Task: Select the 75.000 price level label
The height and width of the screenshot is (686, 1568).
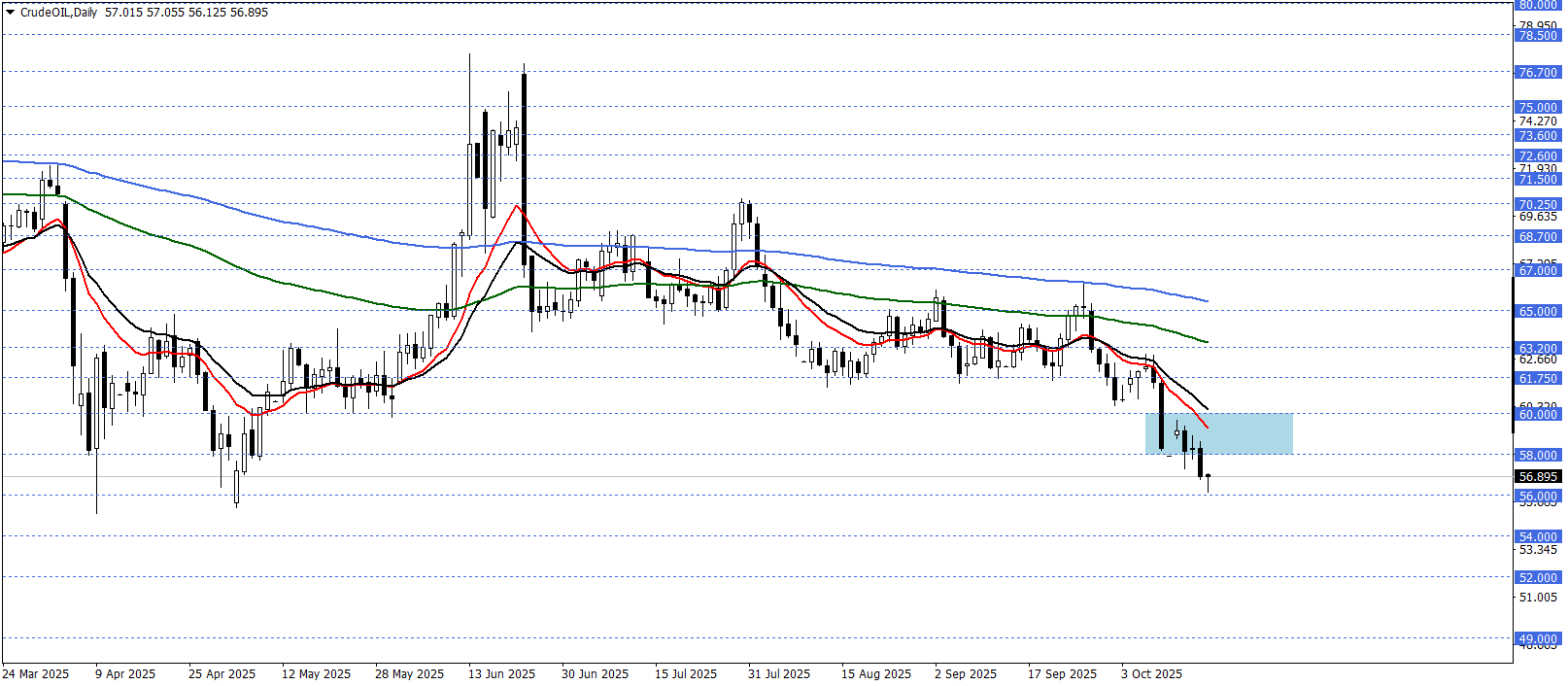Action: pos(1538,108)
